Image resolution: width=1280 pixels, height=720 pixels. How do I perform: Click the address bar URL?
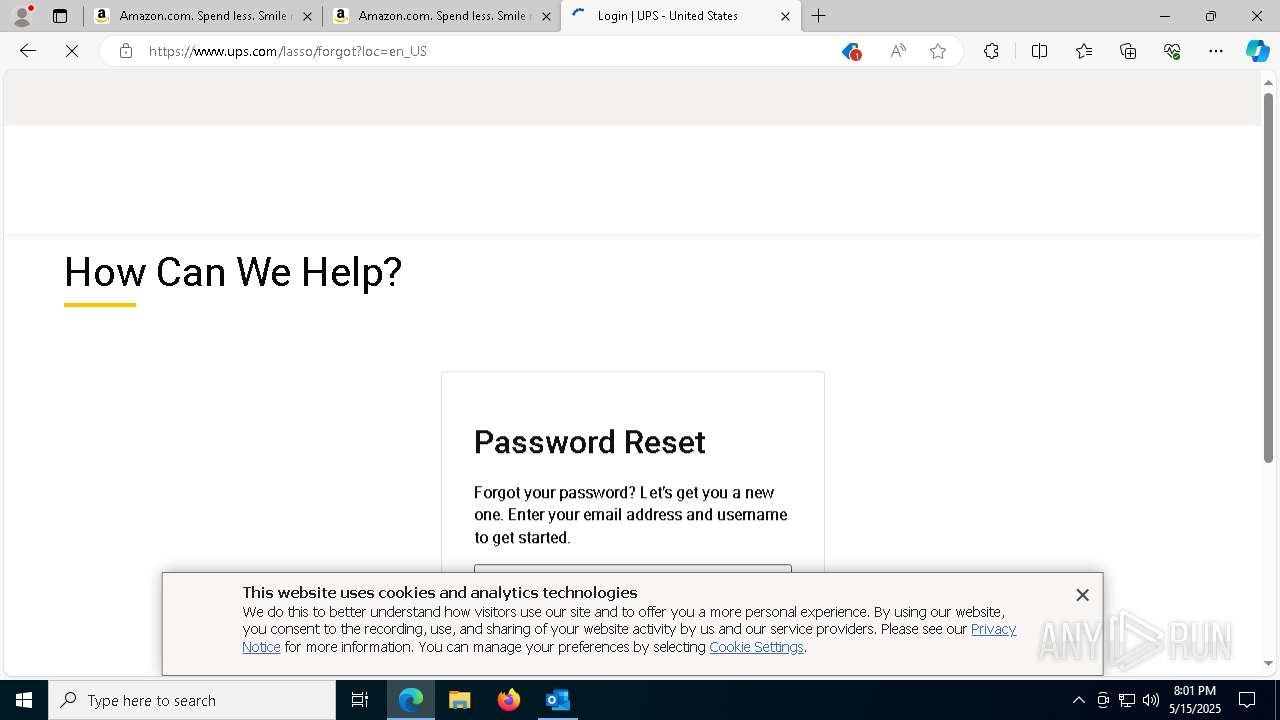pos(288,51)
